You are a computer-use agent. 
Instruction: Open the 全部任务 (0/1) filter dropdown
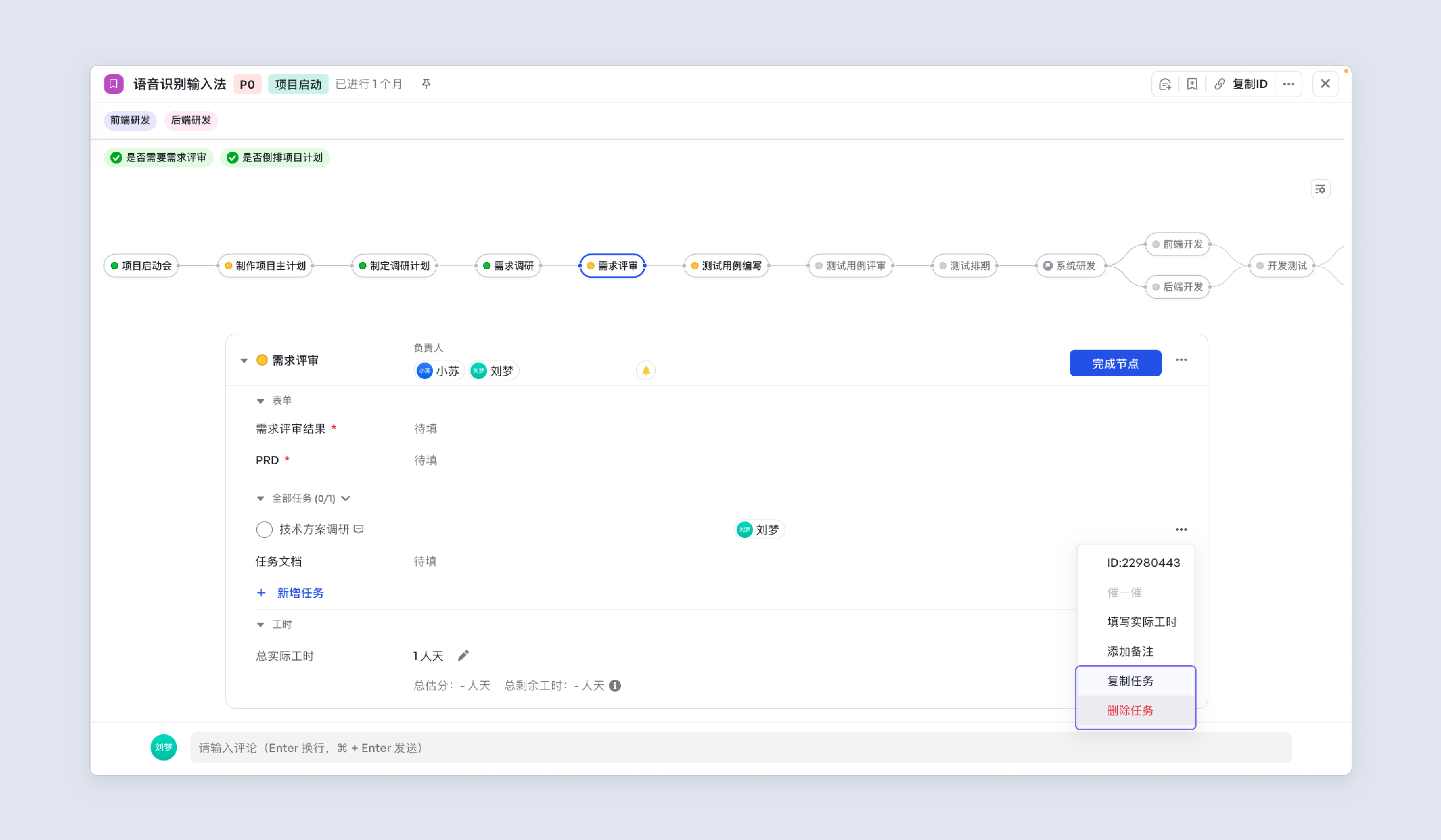[x=346, y=498]
